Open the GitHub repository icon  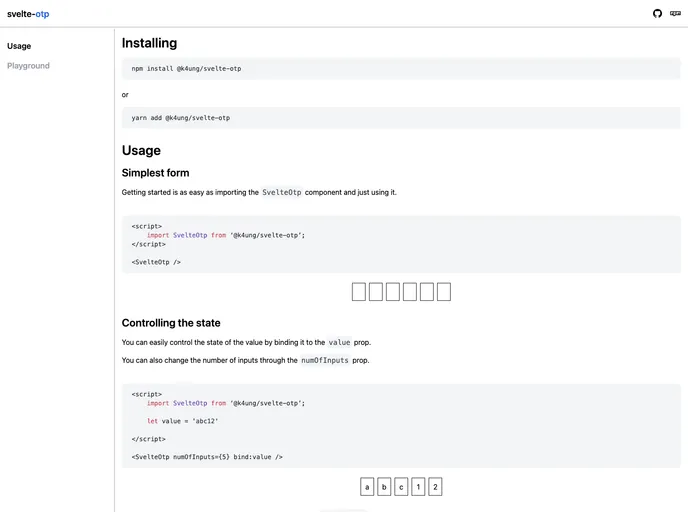pos(657,13)
